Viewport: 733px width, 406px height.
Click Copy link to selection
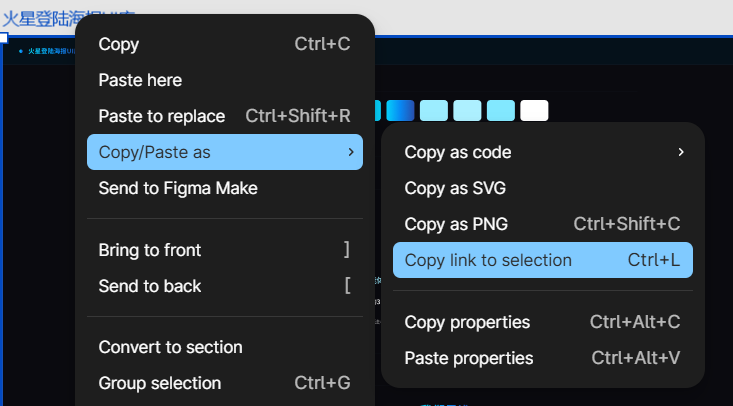pos(488,260)
